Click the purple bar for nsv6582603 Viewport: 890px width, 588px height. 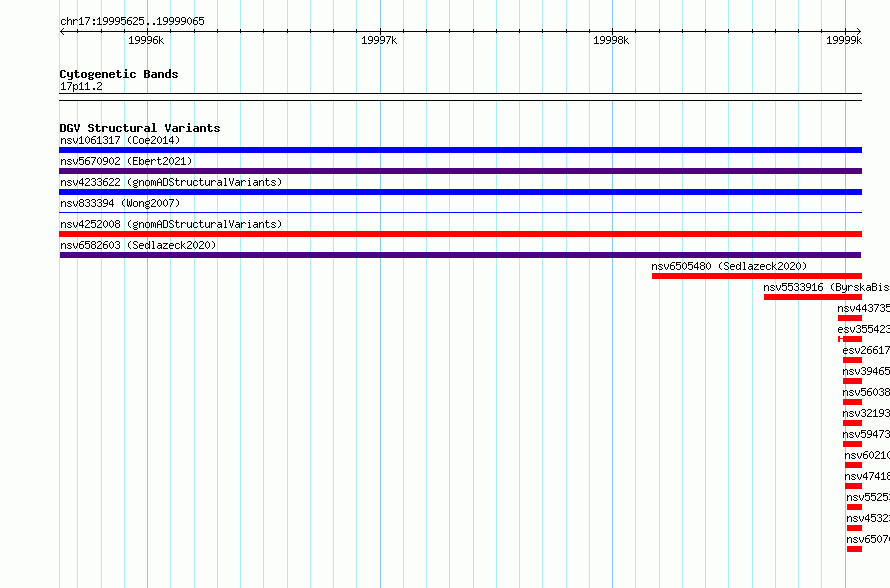pyautogui.click(x=460, y=255)
